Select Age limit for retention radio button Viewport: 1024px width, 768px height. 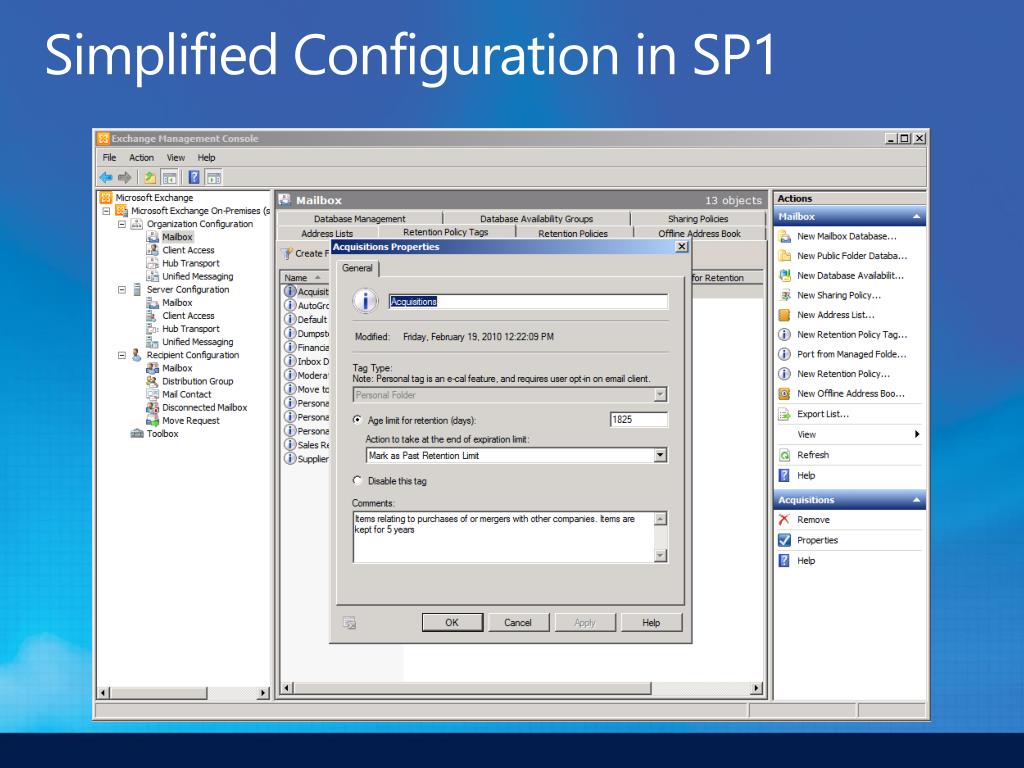click(357, 420)
